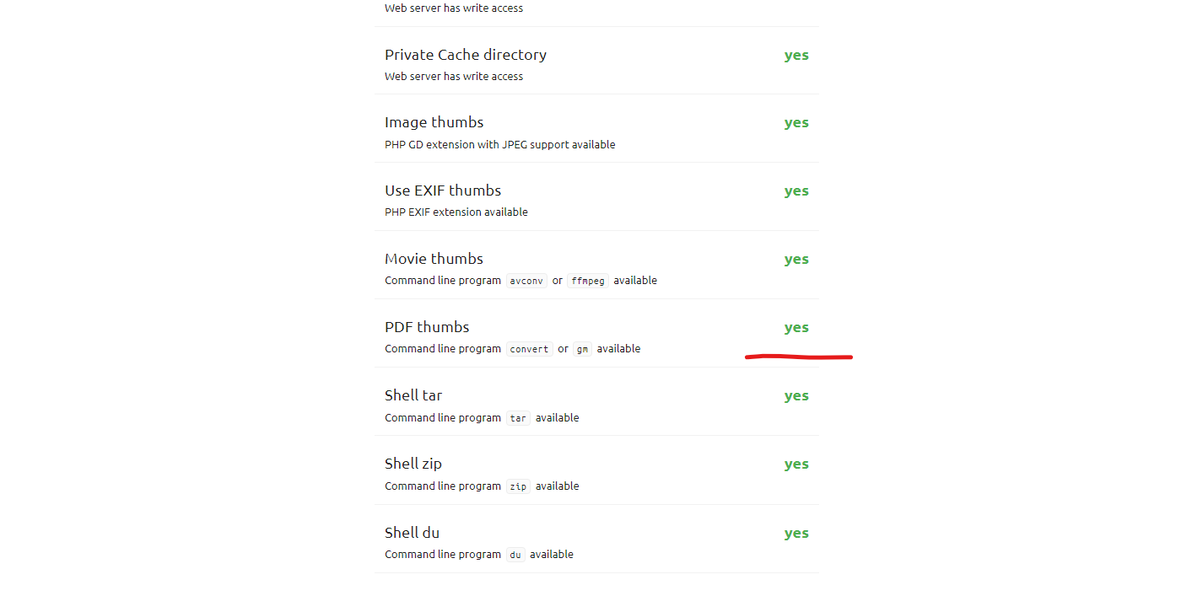Click the green yes for Image thumbs
The height and width of the screenshot is (612, 1192).
[796, 122]
